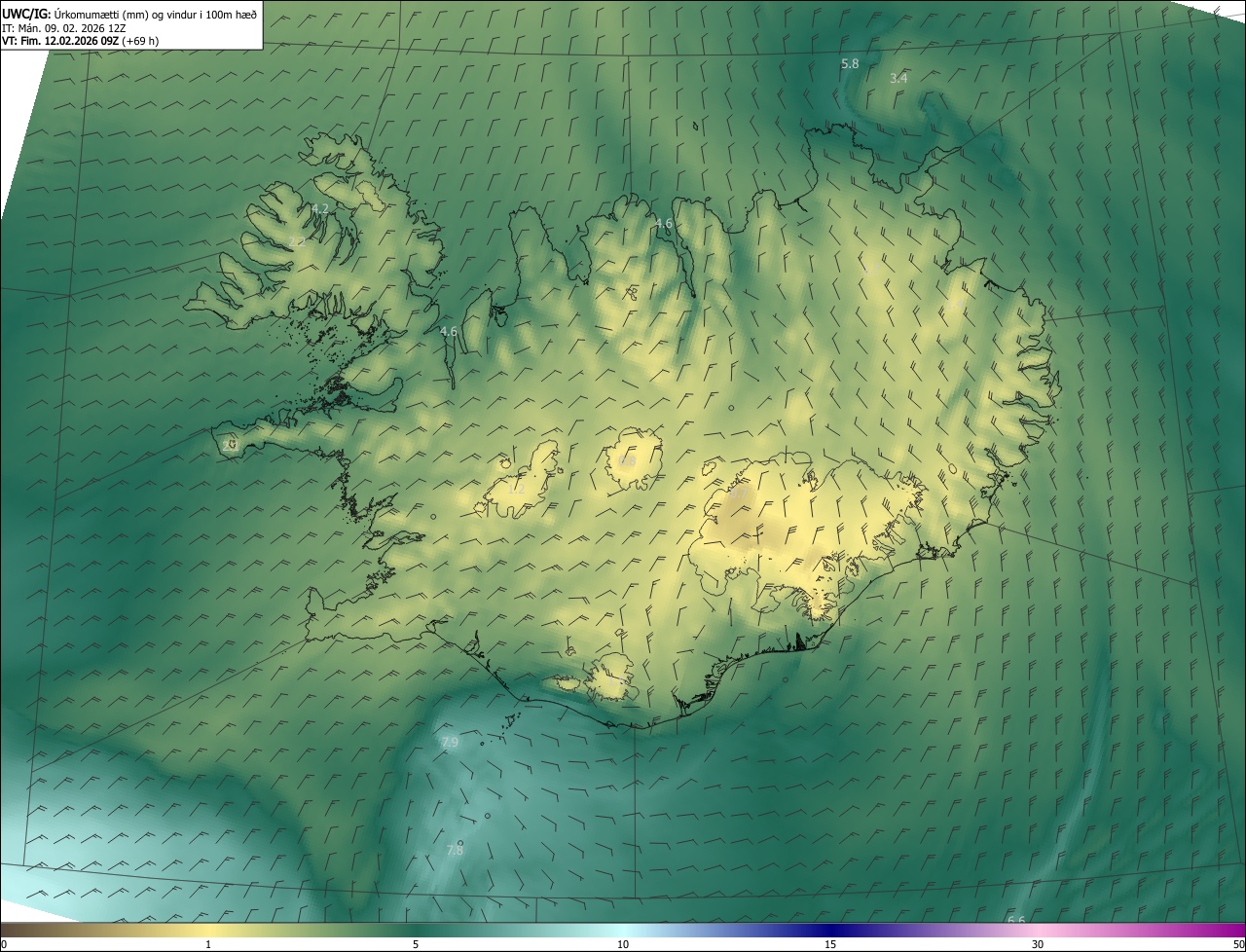Click the 4.6 label on the north coast fjord
This screenshot has height=952, width=1246.
coord(664,224)
